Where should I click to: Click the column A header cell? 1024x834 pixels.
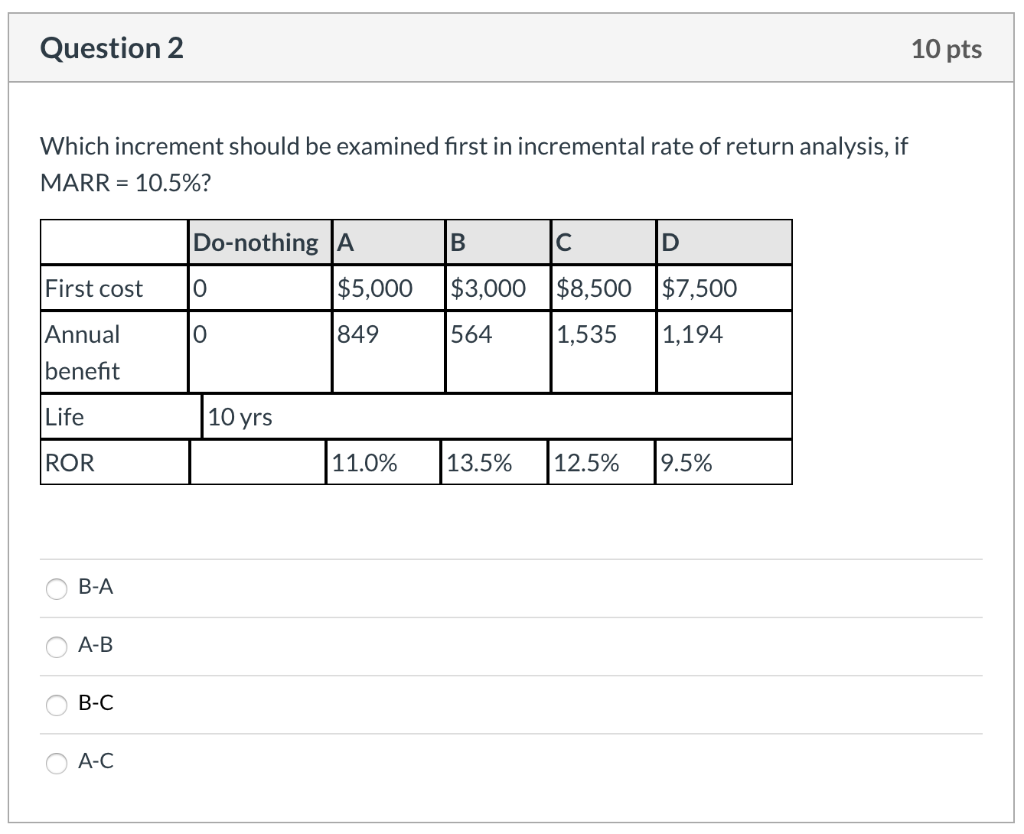tap(389, 242)
